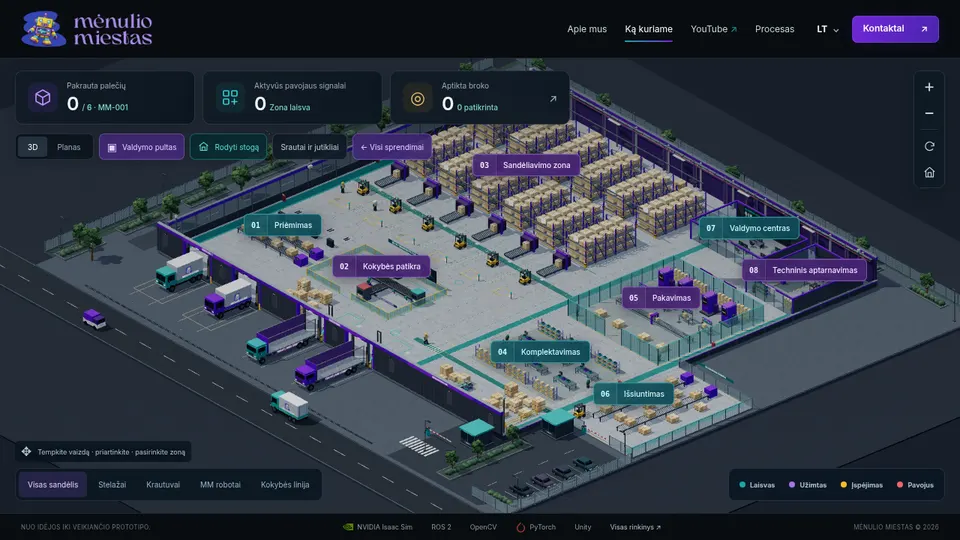Click the PyTorch flame icon in footer
Image resolution: width=960 pixels, height=540 pixels.
520,527
